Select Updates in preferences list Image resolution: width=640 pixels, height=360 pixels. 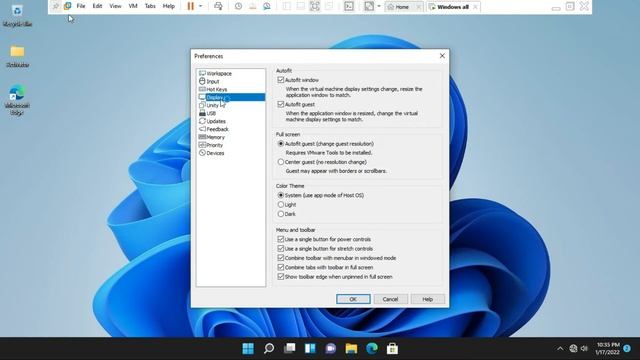coord(231,121)
